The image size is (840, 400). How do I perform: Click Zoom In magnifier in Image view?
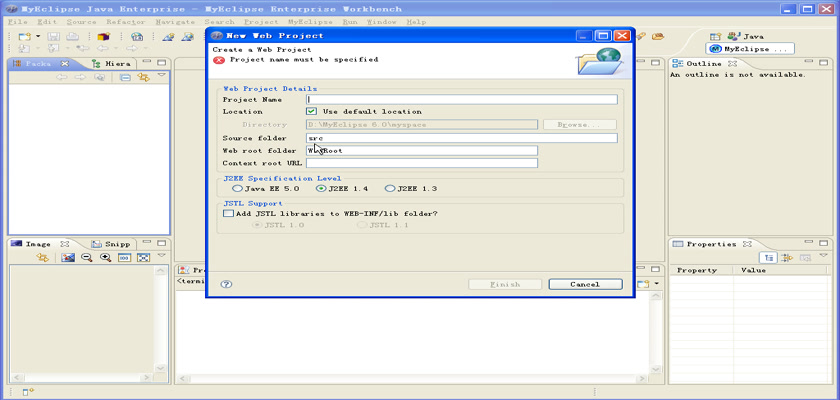106,258
